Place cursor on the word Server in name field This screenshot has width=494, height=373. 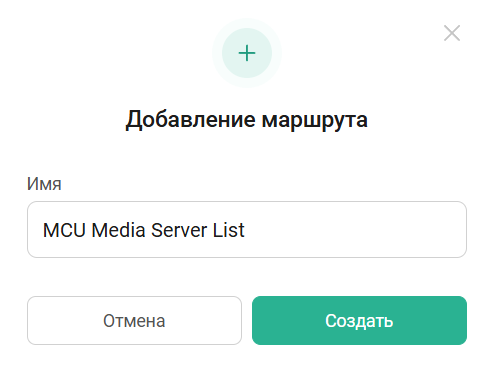tap(179, 230)
